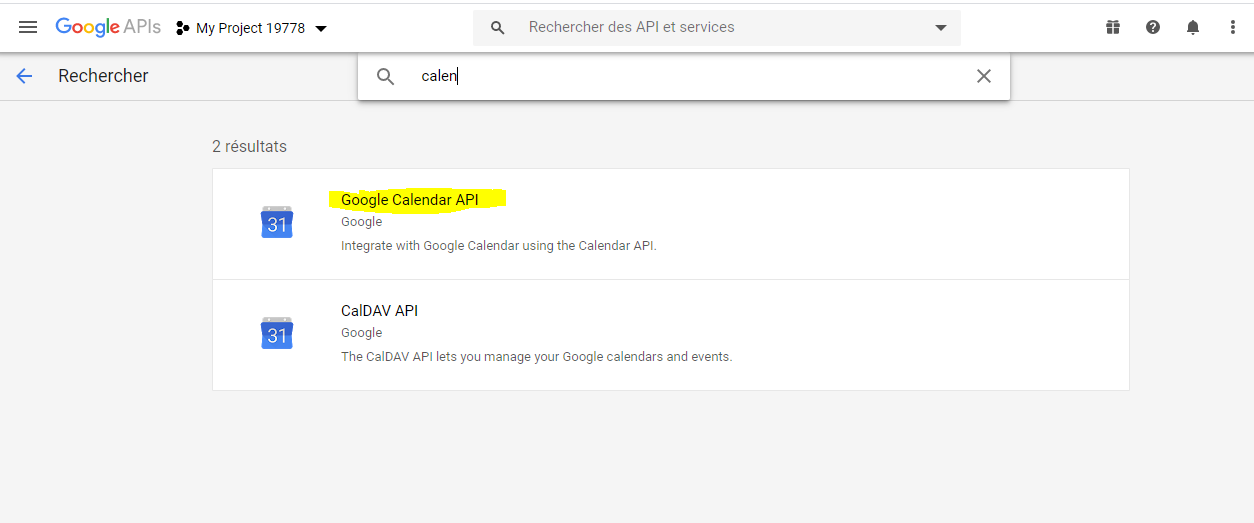This screenshot has height=523, width=1254.
Task: Open the CalDAV API result
Action: pos(671,335)
